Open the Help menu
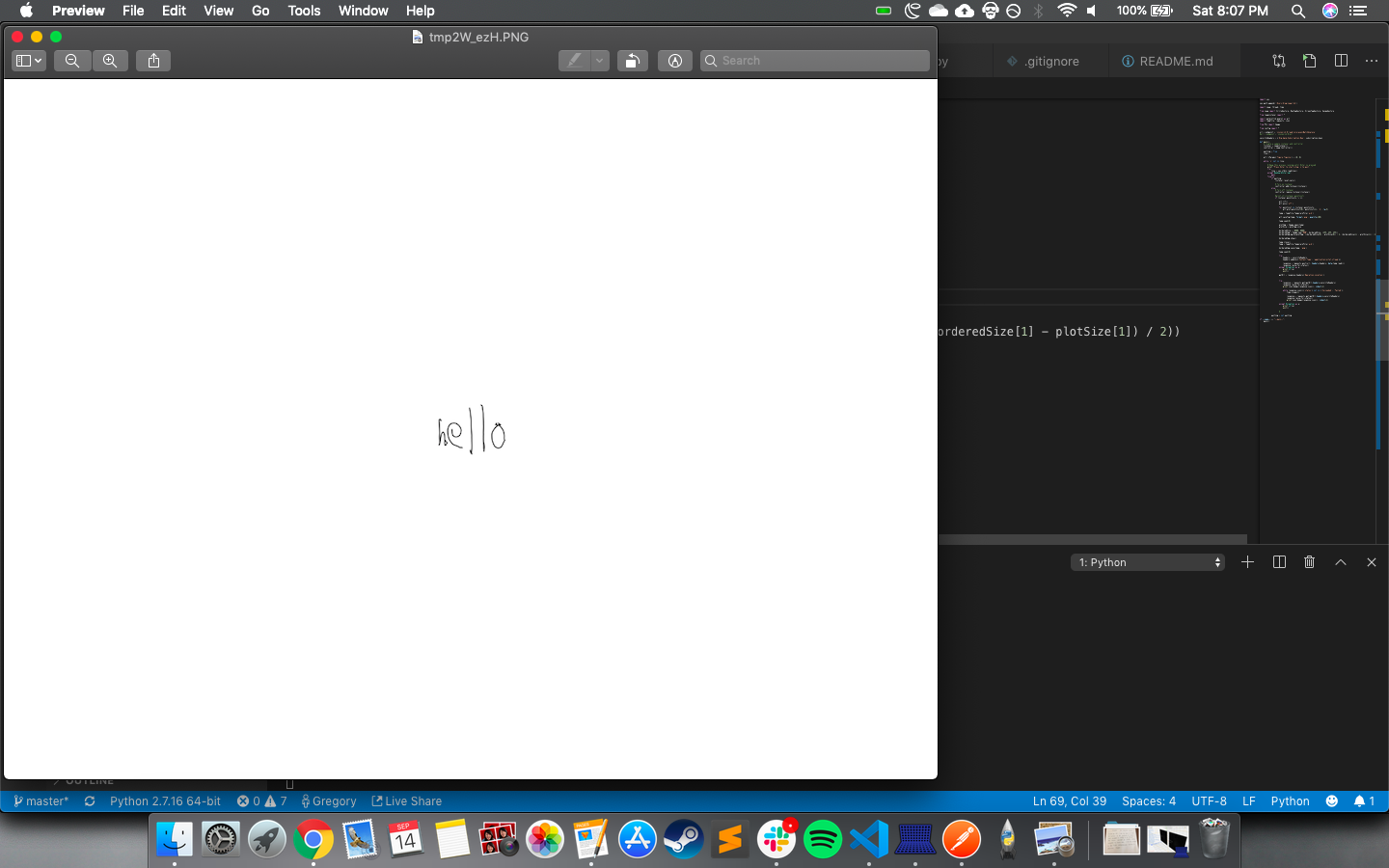The width and height of the screenshot is (1389, 868). point(420,11)
